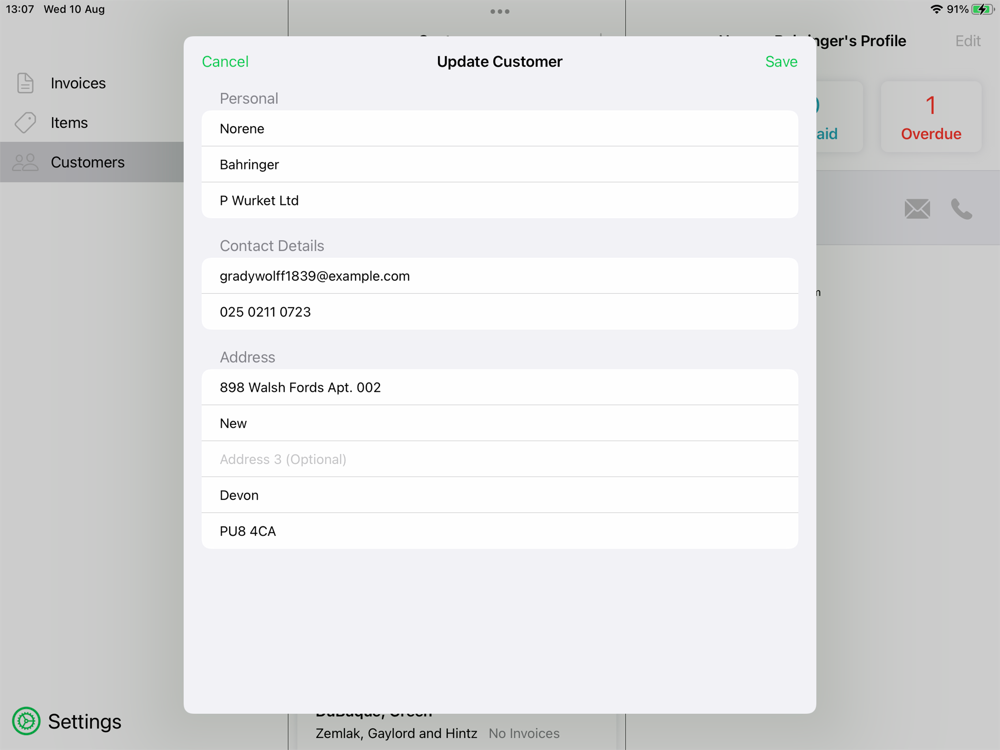Screen dimensions: 1000x750
Task: Tap the Personal section header
Action: (249, 98)
